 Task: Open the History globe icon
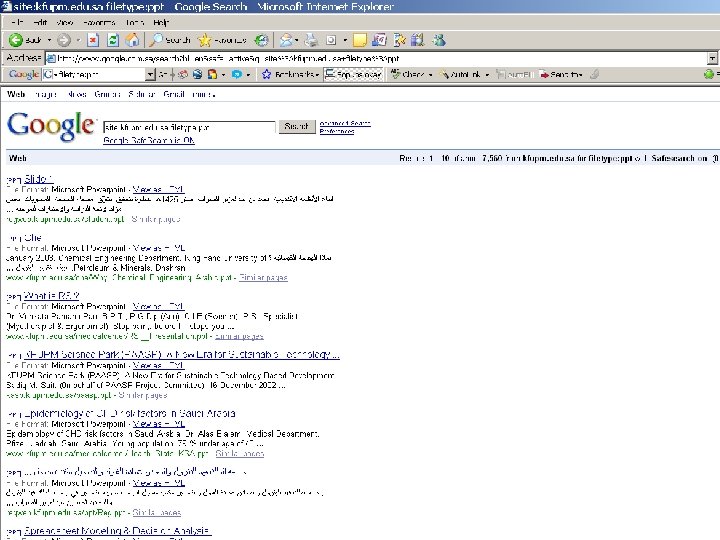262,40
